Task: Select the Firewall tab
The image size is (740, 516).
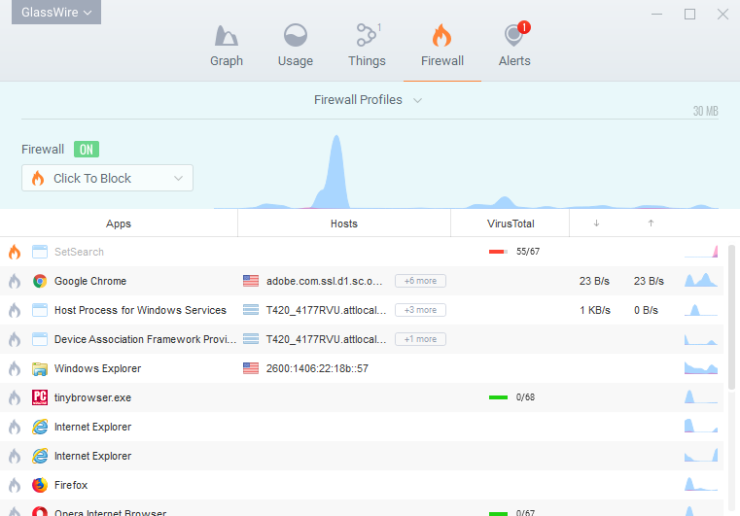Action: point(442,46)
